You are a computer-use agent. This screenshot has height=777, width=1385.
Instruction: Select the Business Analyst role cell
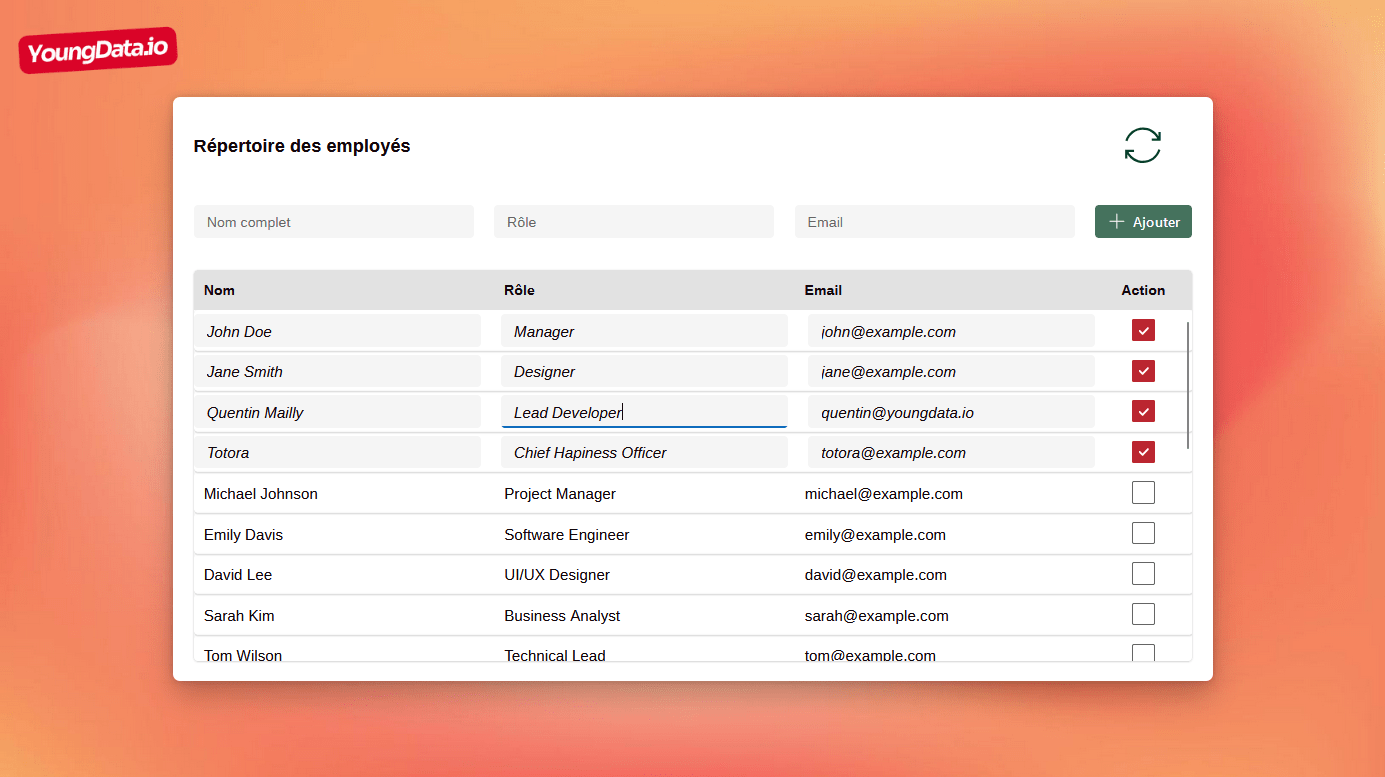tap(562, 615)
